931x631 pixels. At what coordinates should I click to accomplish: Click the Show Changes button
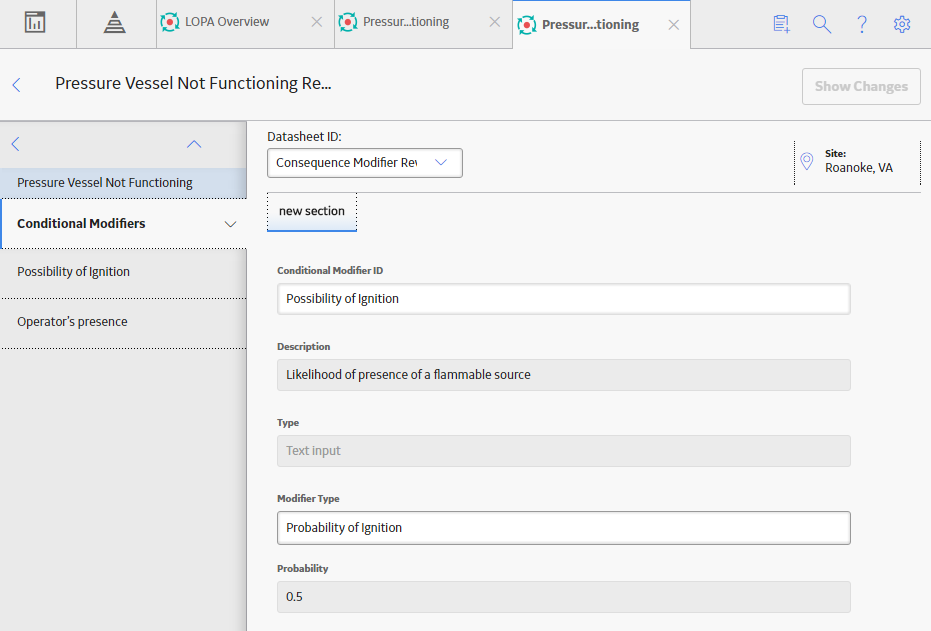861,87
